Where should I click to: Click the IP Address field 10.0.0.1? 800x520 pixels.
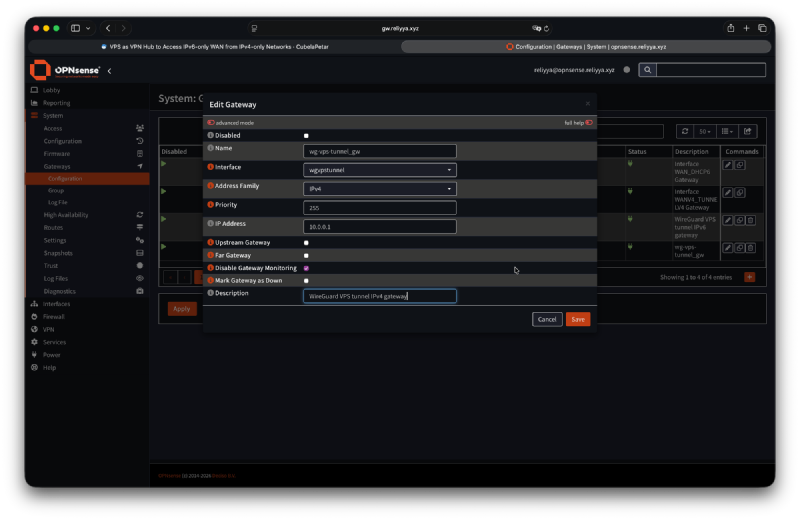tap(380, 227)
